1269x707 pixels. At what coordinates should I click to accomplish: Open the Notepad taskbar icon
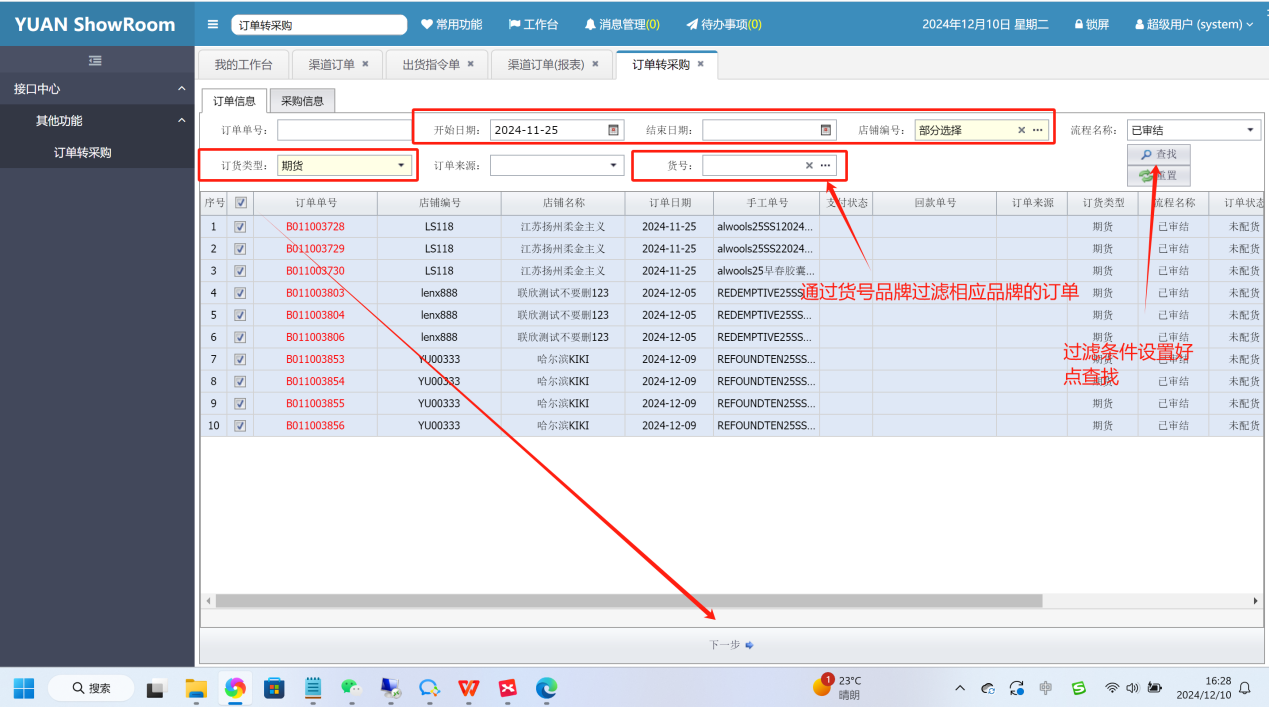click(x=313, y=688)
